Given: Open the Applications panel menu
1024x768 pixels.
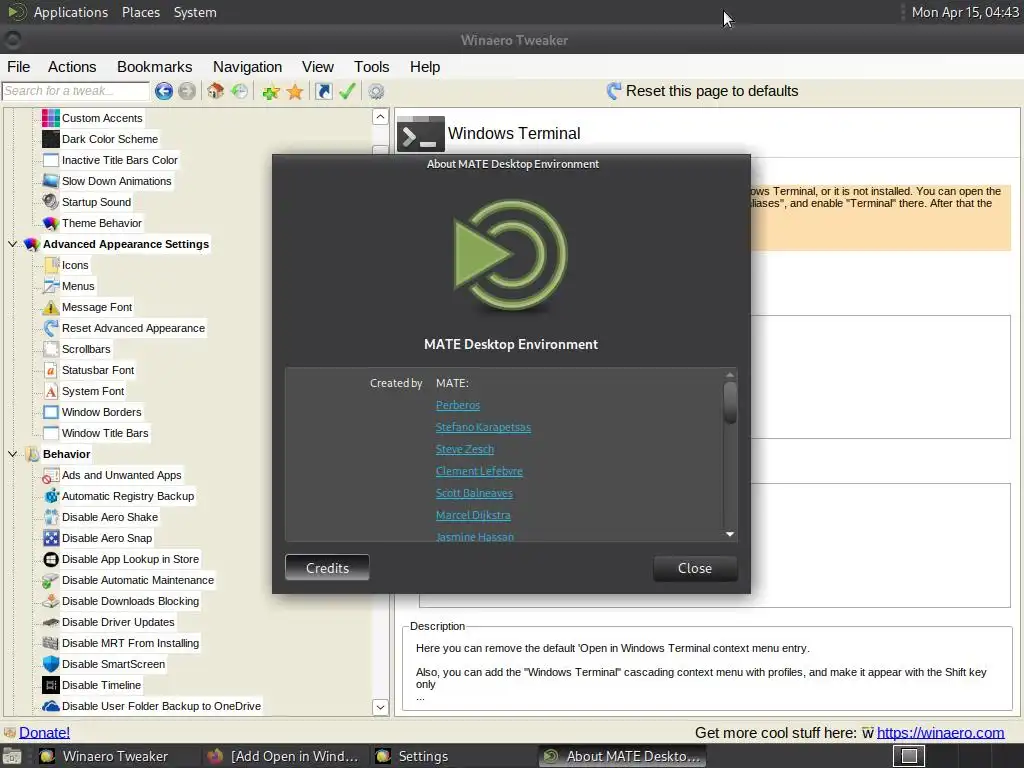Looking at the screenshot, I should (71, 12).
